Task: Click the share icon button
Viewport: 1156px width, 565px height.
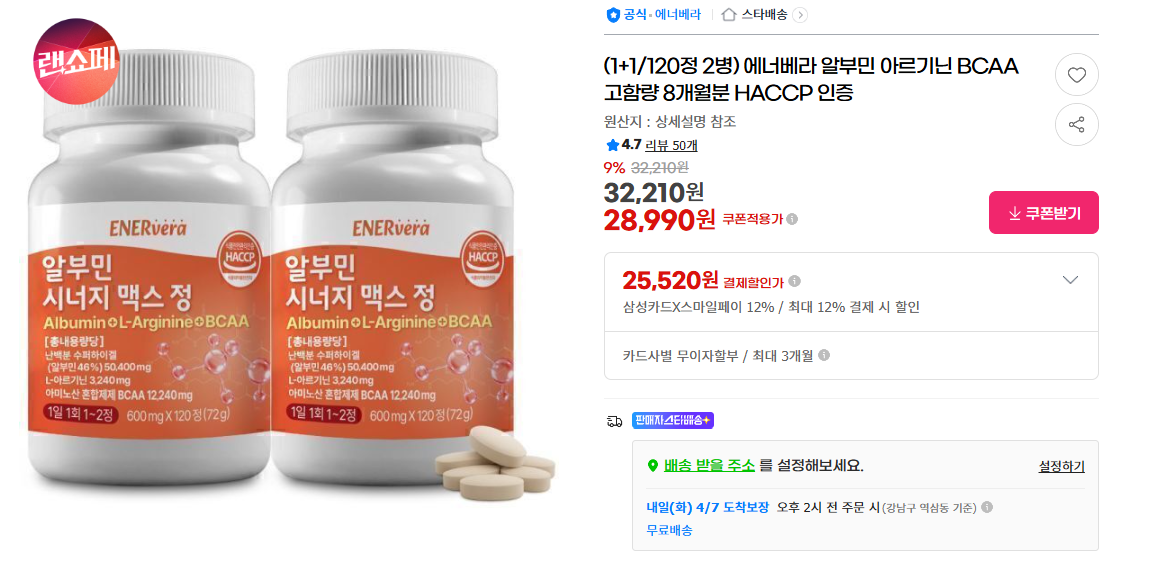Action: pyautogui.click(x=1076, y=125)
